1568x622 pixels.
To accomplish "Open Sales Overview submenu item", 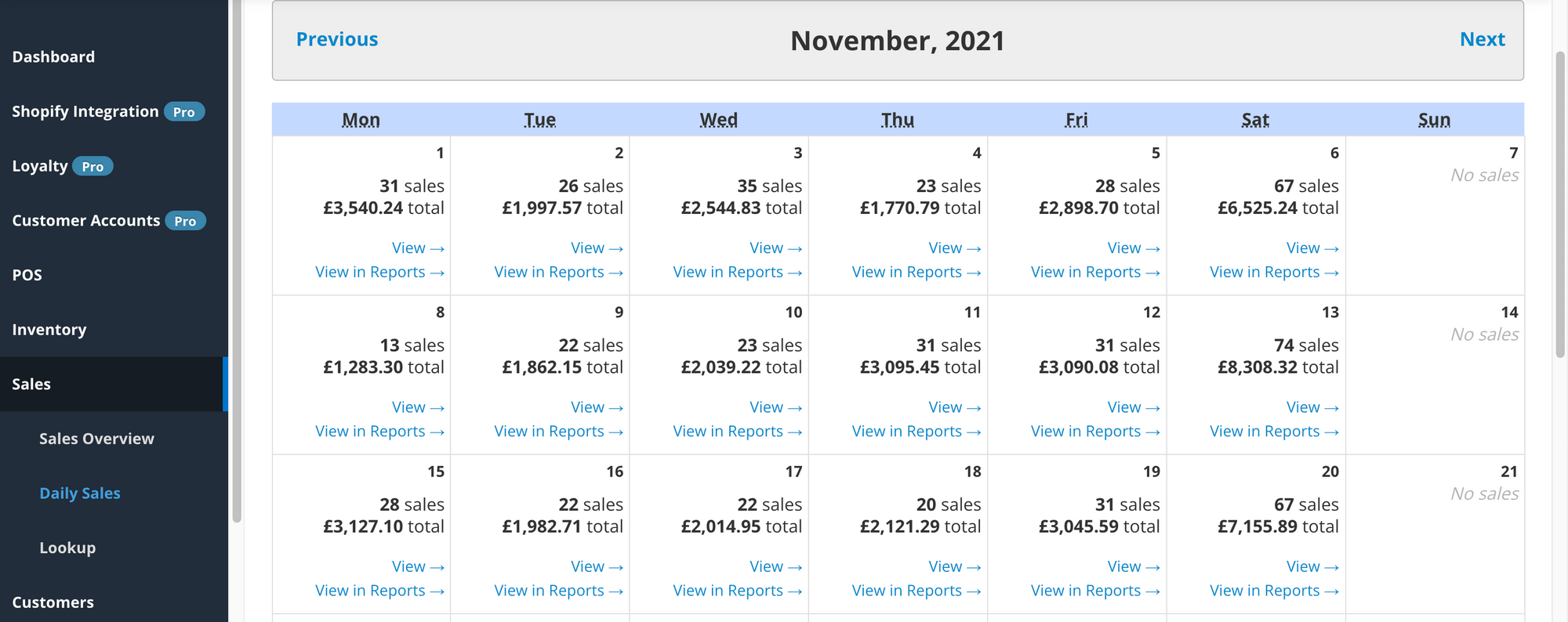I will [96, 439].
